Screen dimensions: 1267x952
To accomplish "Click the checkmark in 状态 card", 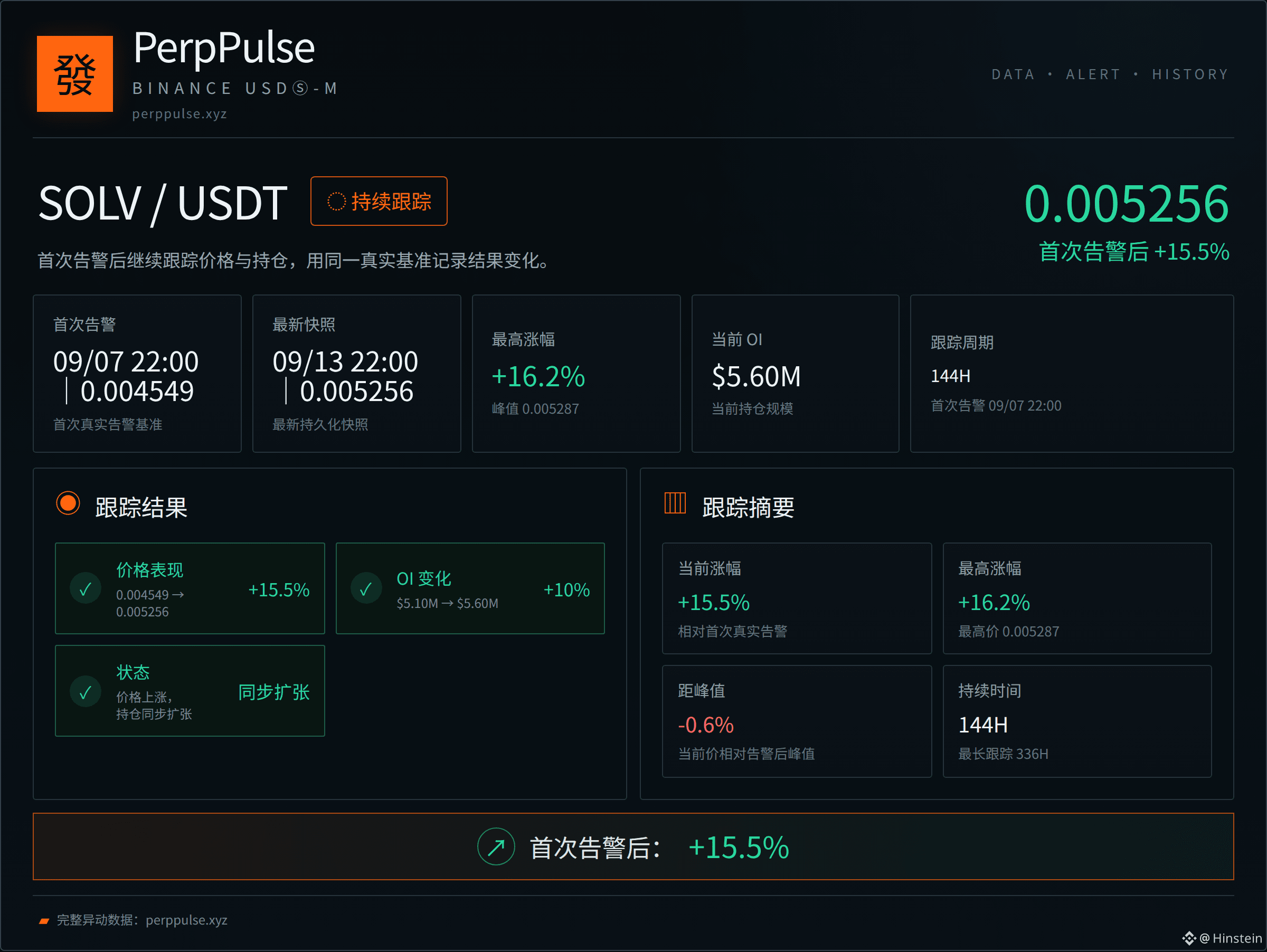I will pyautogui.click(x=86, y=692).
